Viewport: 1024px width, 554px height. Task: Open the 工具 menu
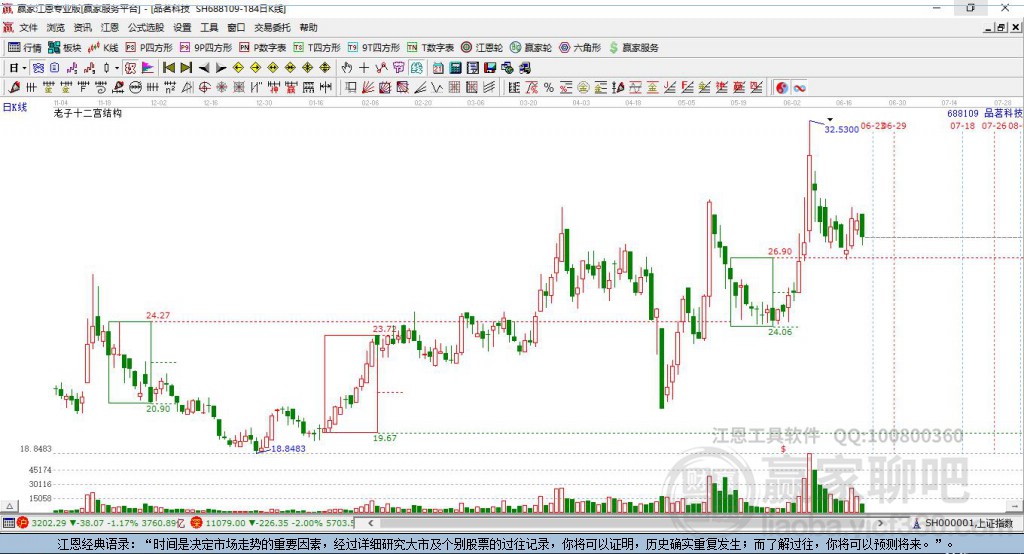[209, 27]
